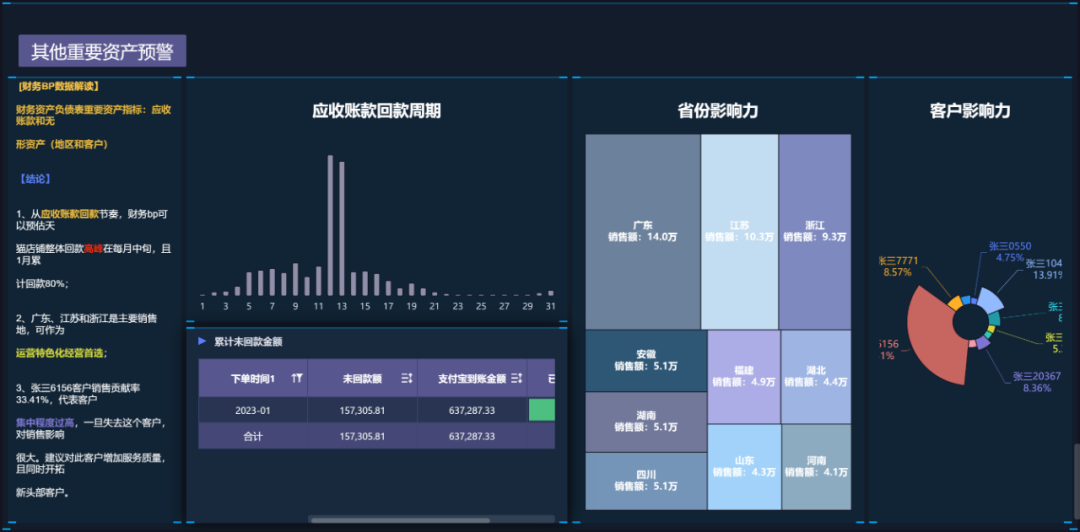The width and height of the screenshot is (1080, 532).
Task: Click the sort icon beside 支付宝到账金额
Action: click(517, 378)
